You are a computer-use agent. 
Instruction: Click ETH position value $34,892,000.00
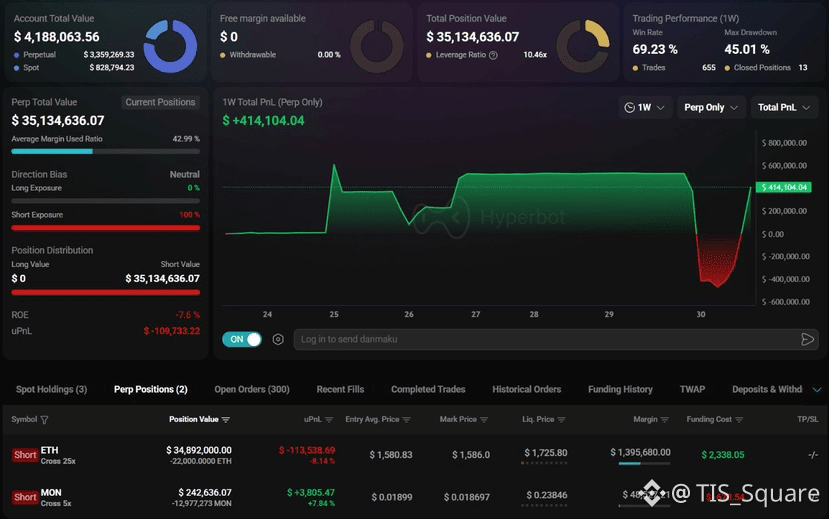(x=199, y=450)
